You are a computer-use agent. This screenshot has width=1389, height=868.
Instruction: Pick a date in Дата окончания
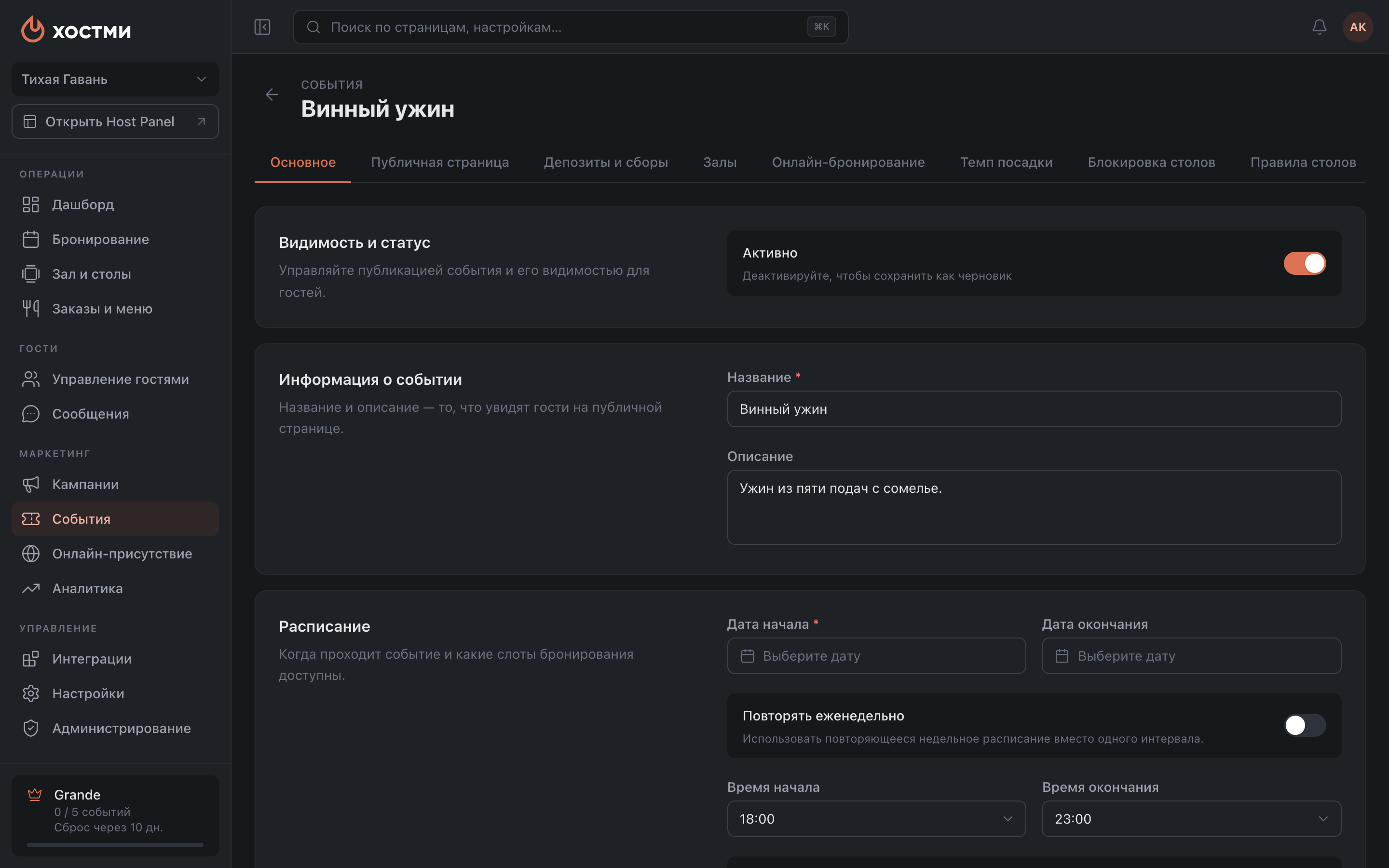1191,656
